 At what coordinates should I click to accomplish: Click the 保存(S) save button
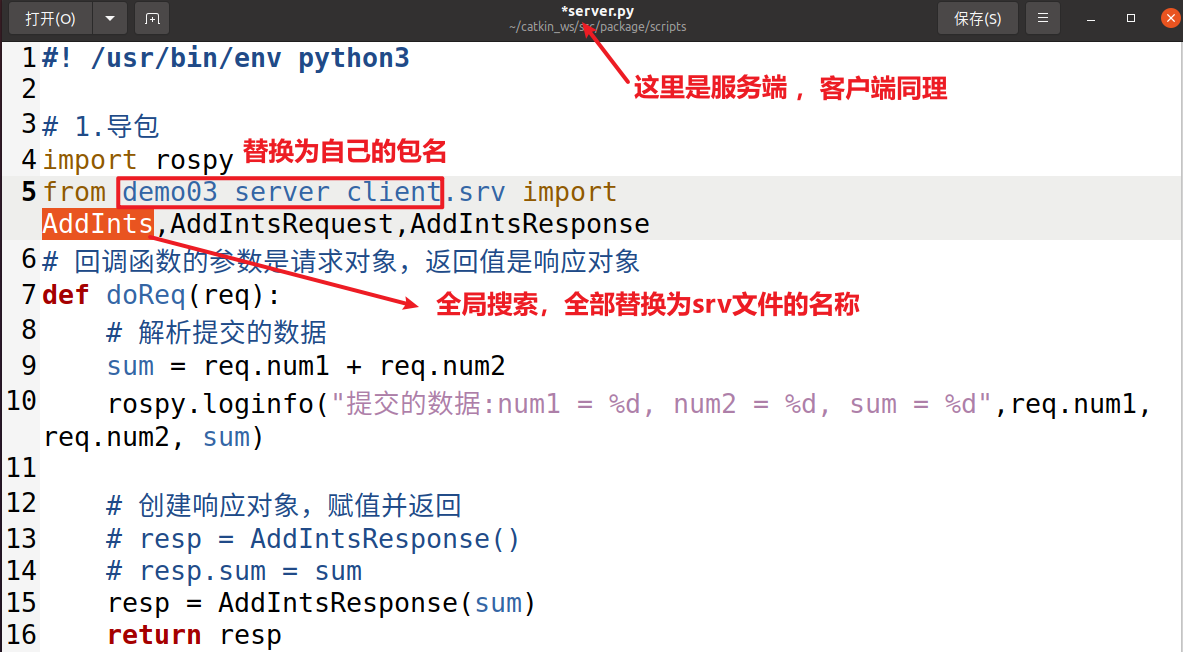click(x=977, y=18)
